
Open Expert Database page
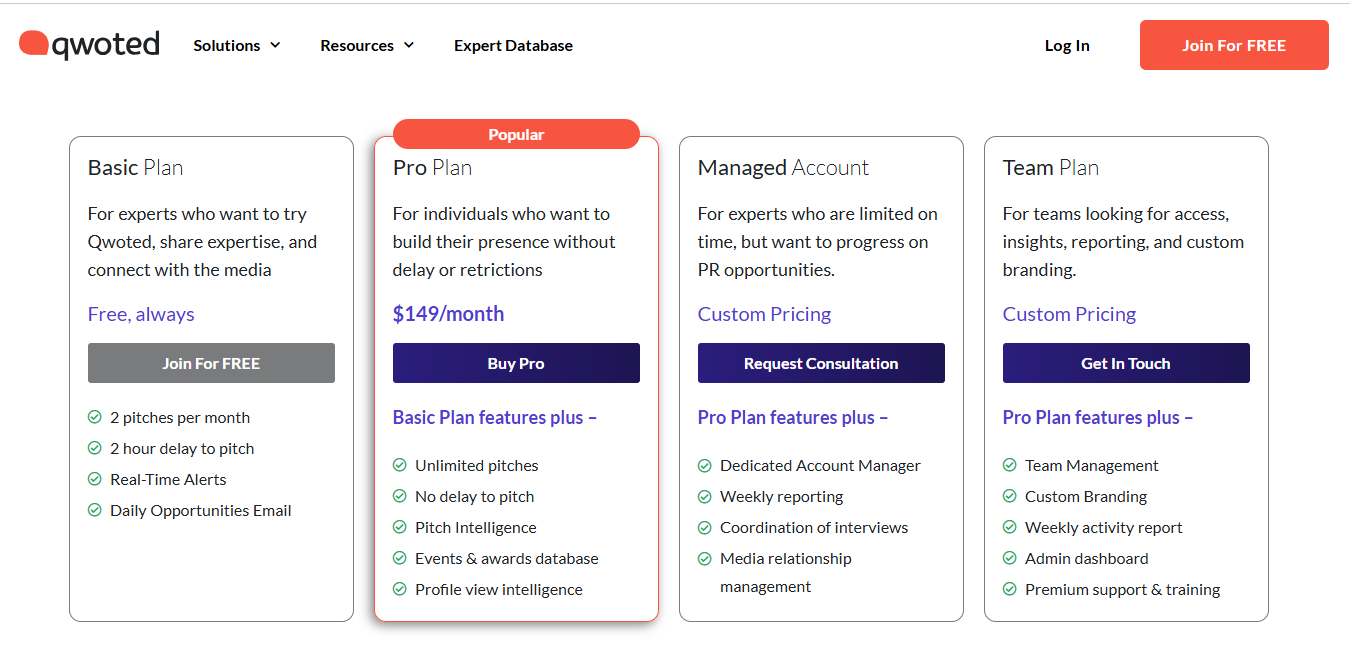(513, 45)
